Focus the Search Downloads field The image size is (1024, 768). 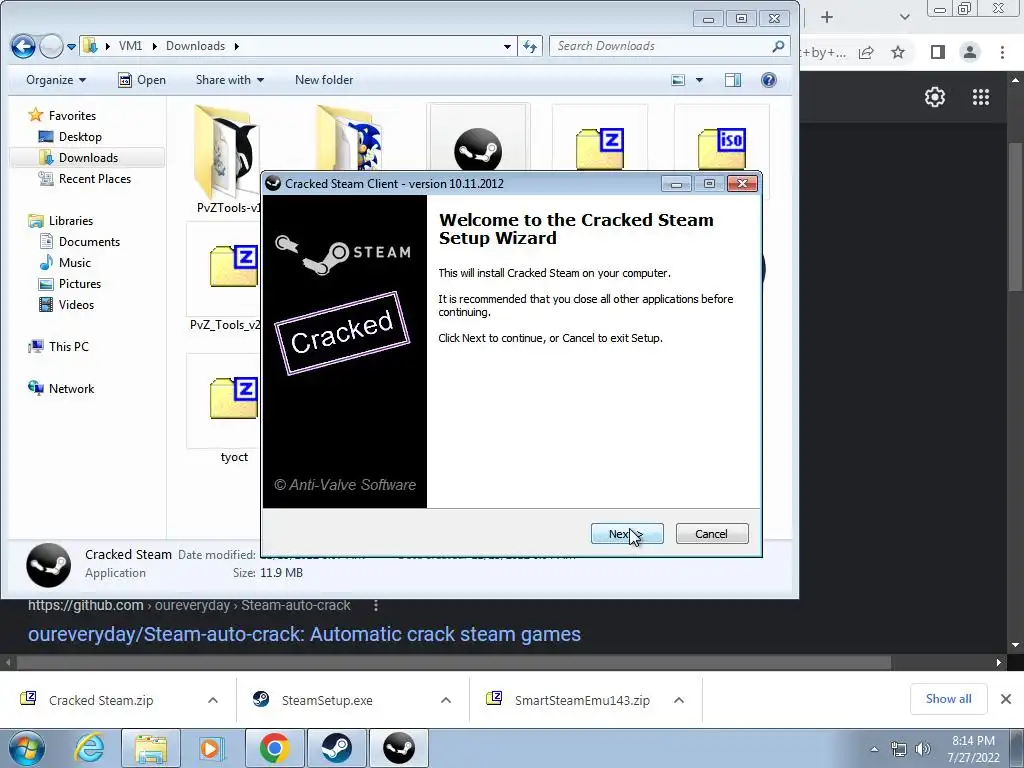point(667,46)
